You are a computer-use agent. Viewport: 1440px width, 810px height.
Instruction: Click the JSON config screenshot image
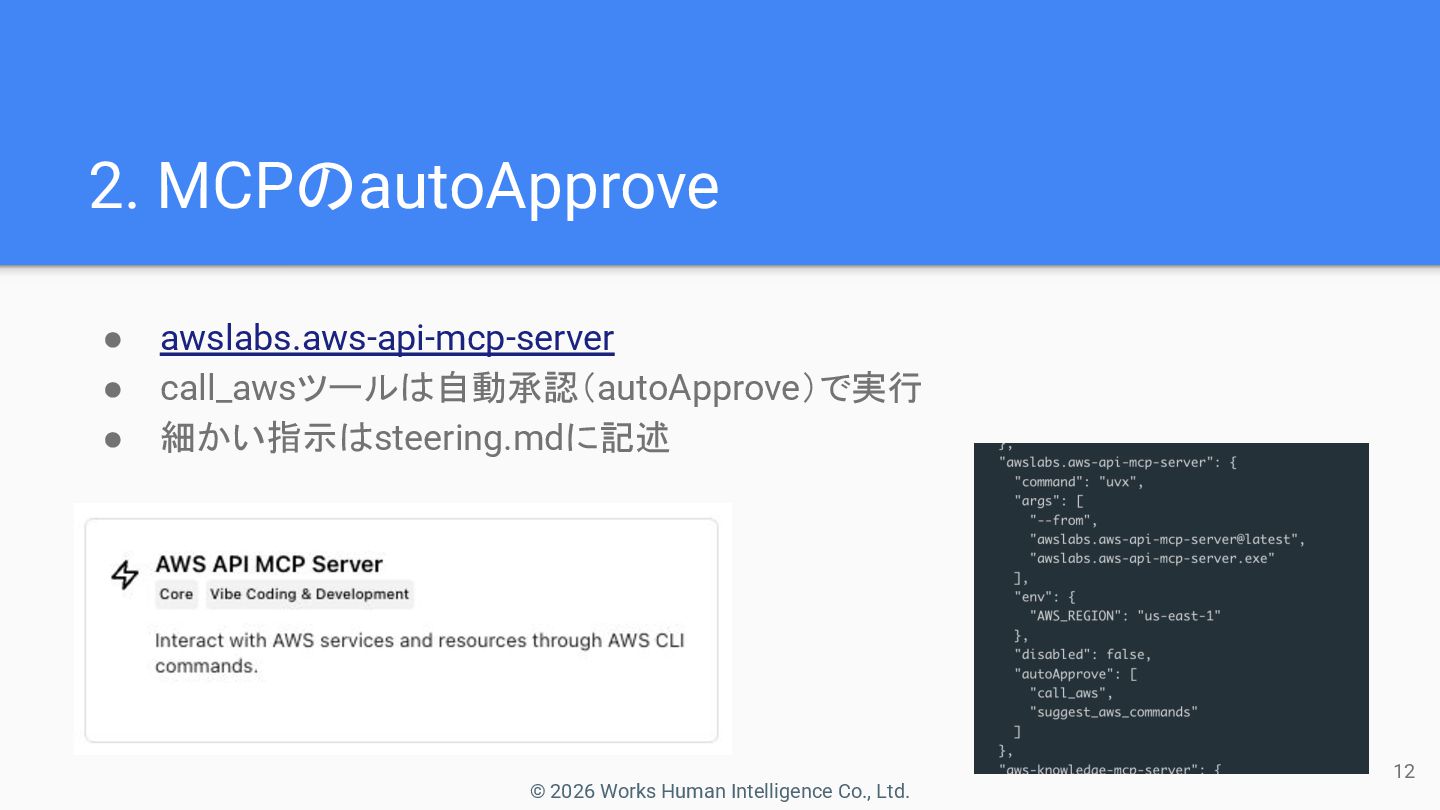(1171, 608)
